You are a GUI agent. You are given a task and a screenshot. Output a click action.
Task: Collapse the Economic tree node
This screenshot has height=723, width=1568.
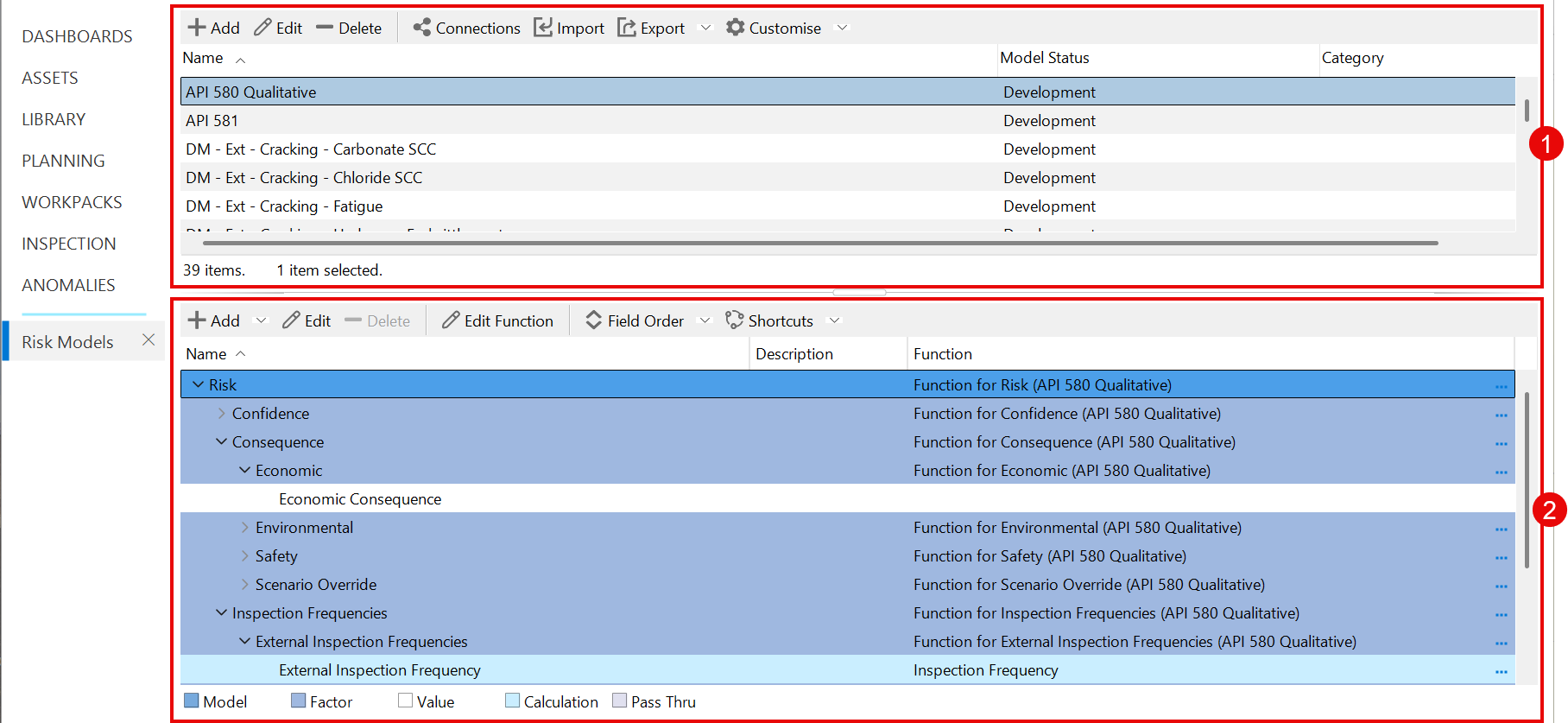[245, 470]
